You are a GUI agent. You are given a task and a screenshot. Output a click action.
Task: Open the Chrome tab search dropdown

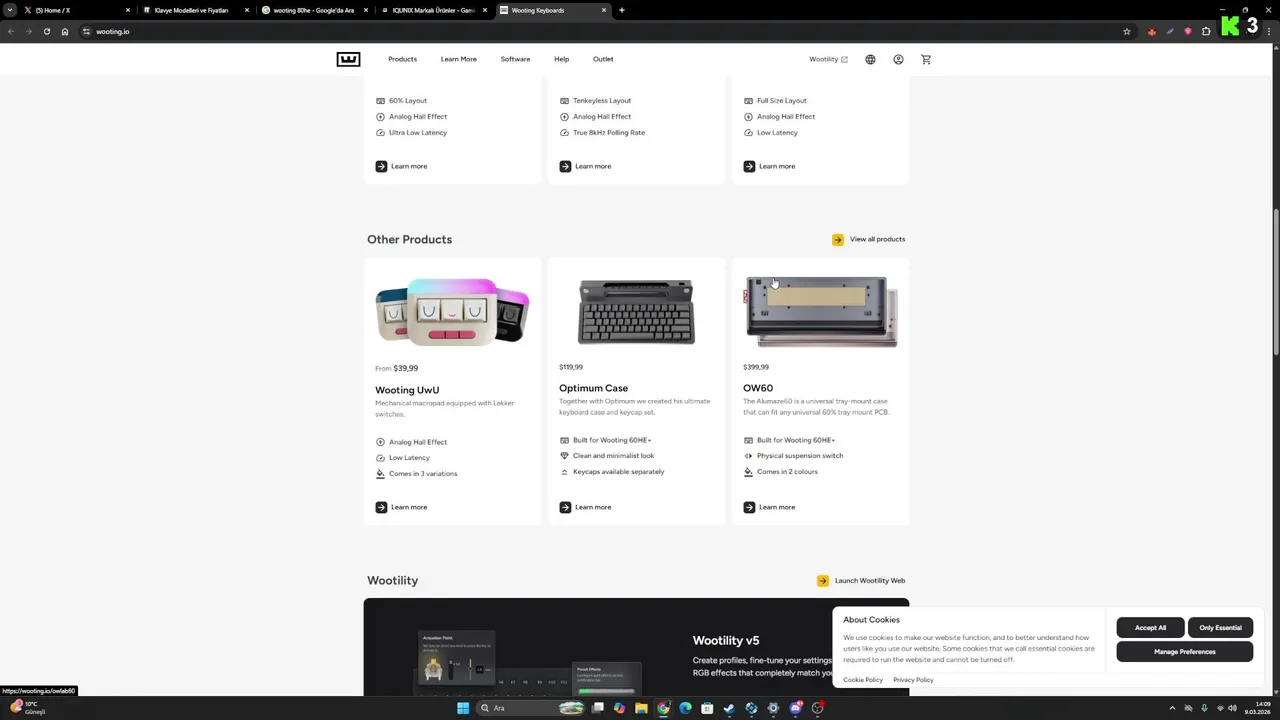pyautogui.click(x=10, y=10)
